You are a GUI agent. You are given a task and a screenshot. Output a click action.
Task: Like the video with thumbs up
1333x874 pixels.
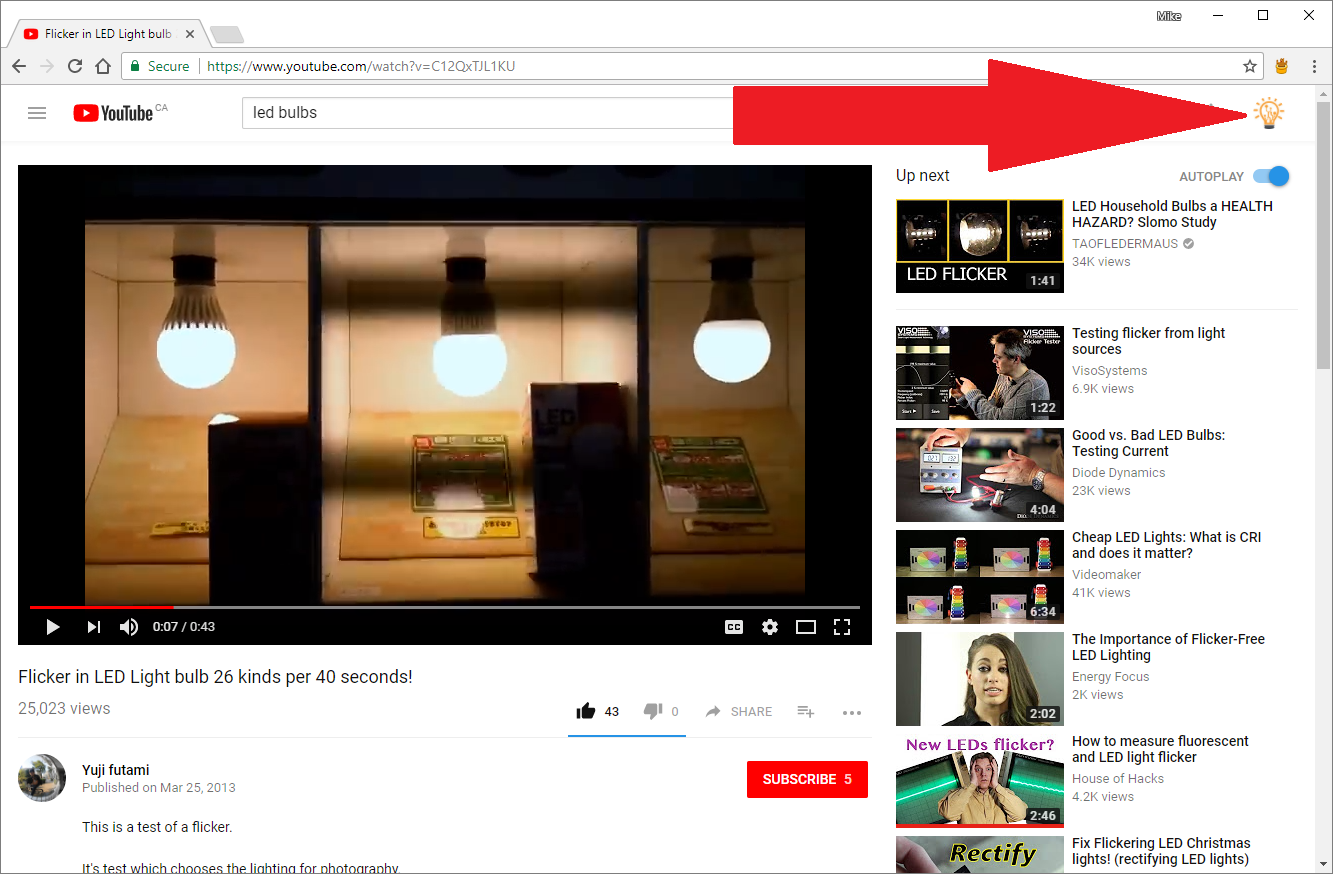click(586, 711)
